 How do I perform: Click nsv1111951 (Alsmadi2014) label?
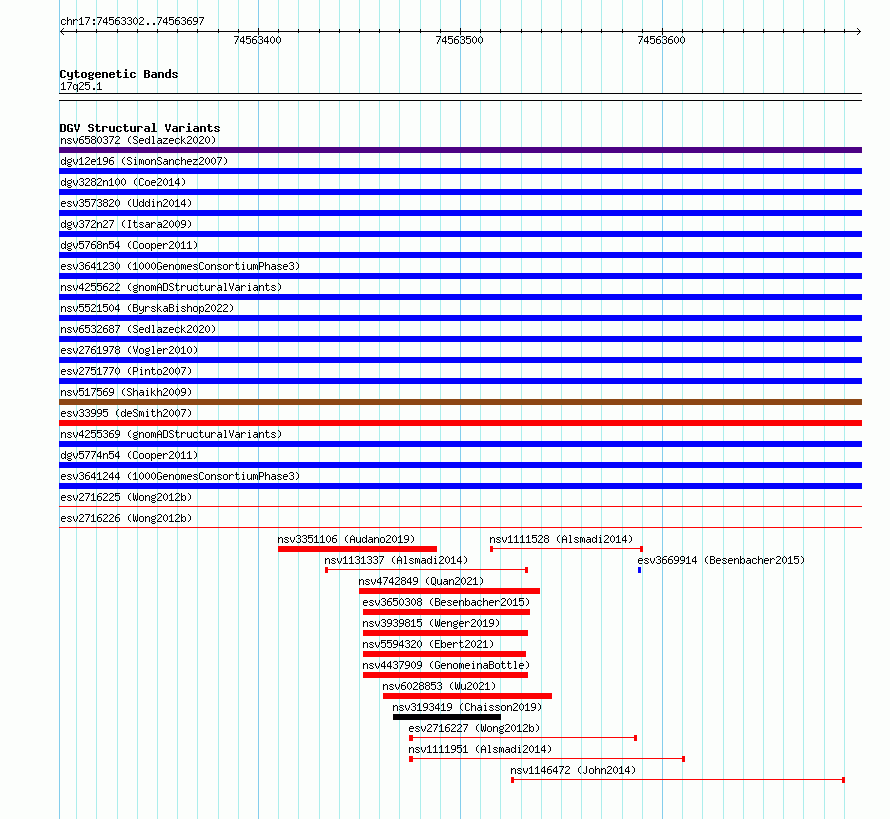tap(480, 749)
